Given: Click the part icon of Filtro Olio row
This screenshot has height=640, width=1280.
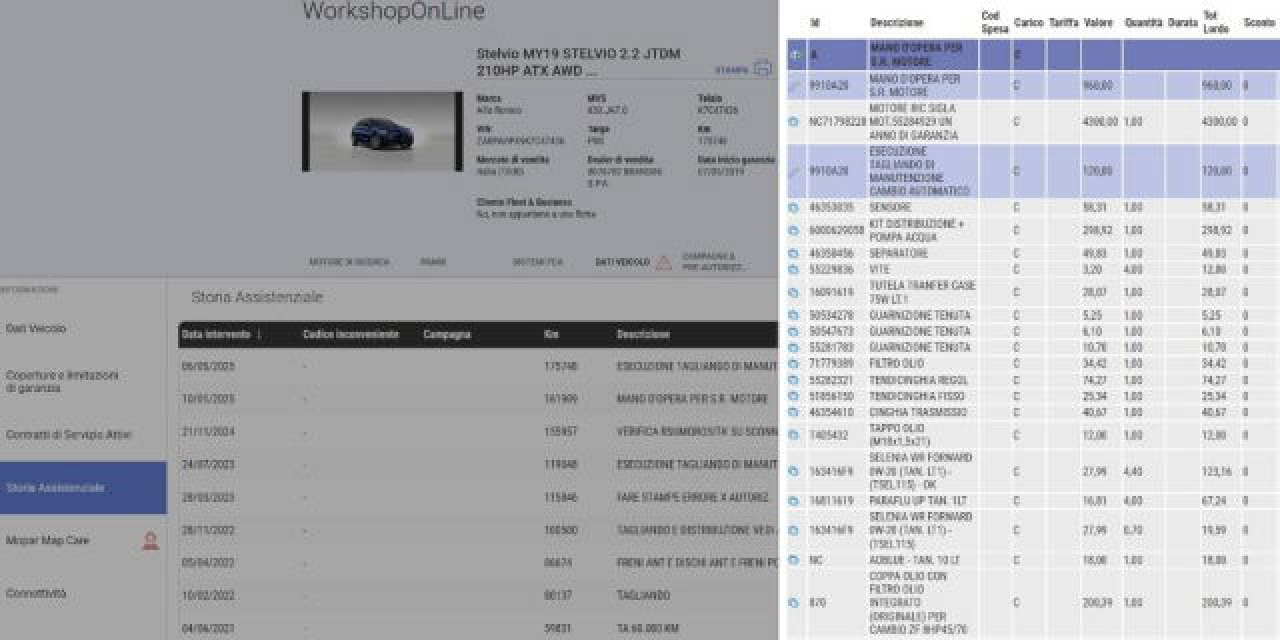Looking at the screenshot, I should click(x=794, y=364).
